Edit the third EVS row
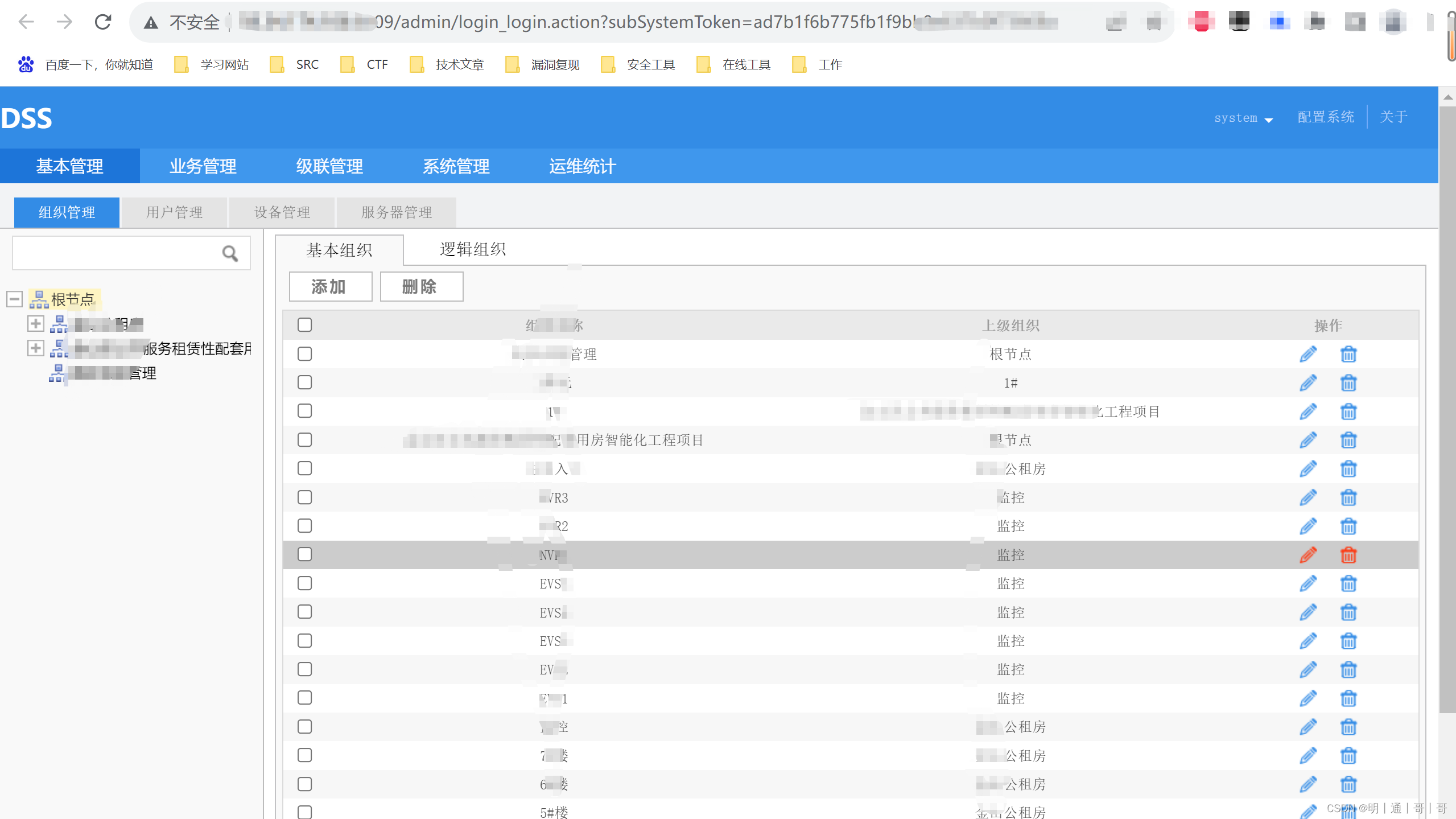This screenshot has width=1456, height=819. (1308, 641)
